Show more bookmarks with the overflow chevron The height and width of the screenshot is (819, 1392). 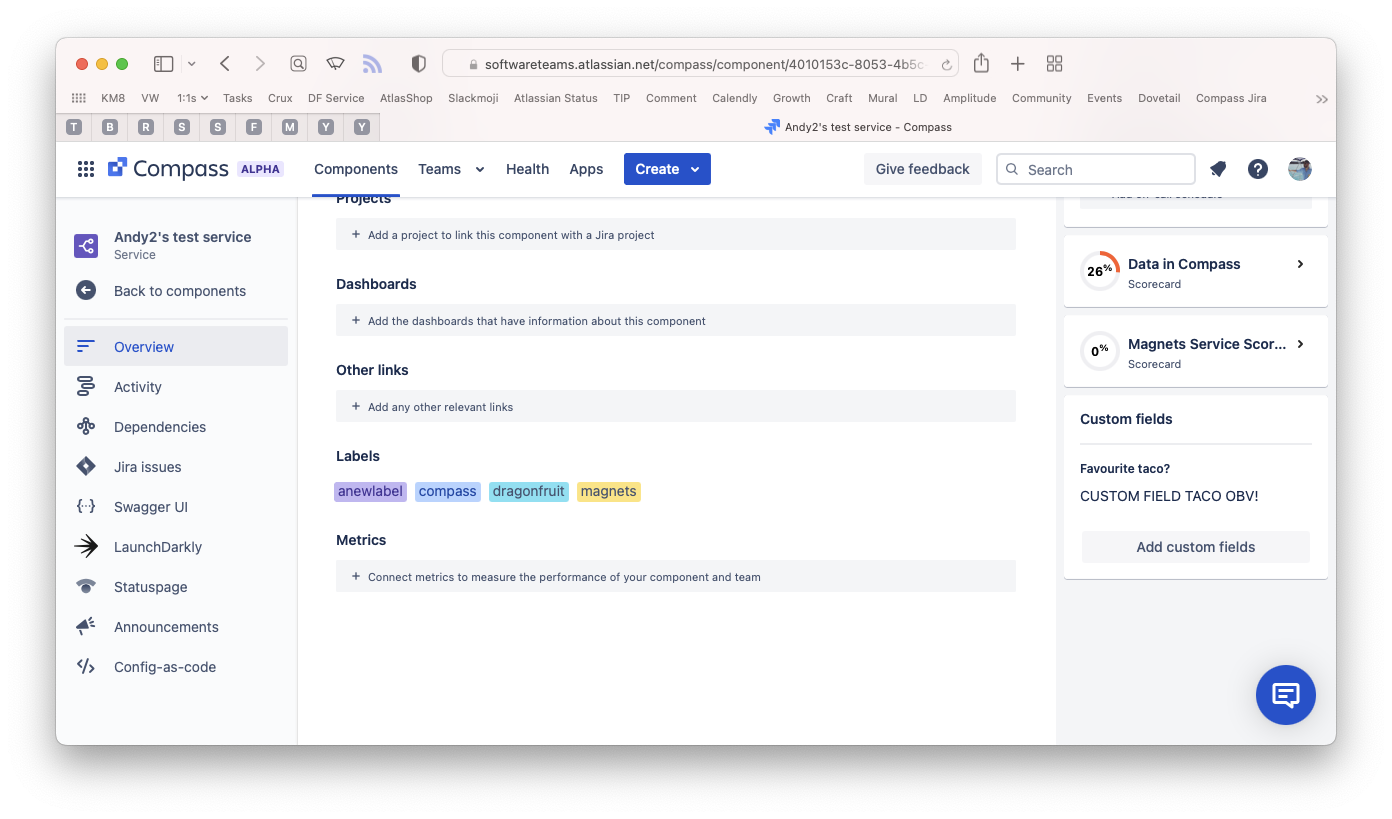[1322, 99]
